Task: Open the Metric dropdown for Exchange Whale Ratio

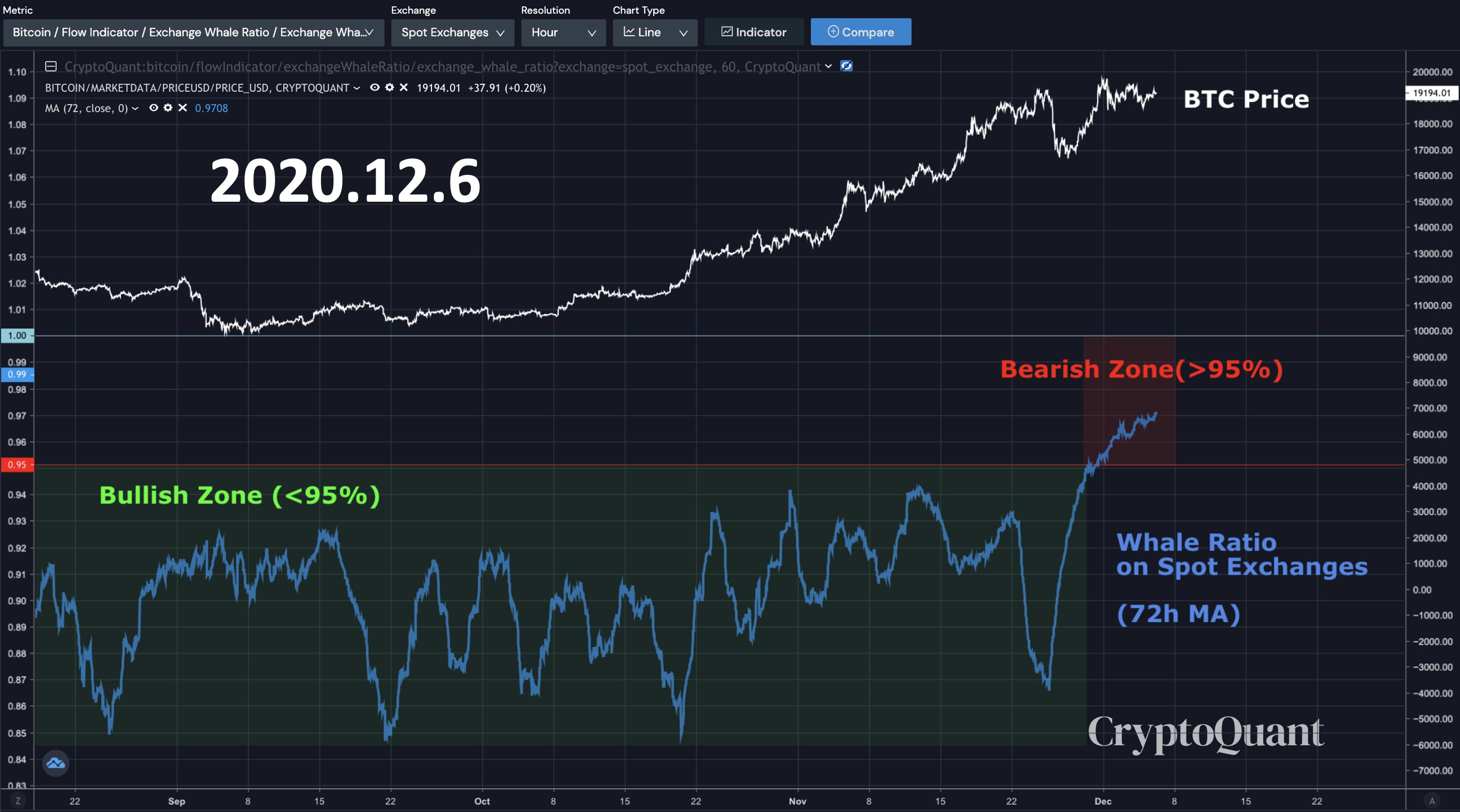Action: [x=193, y=32]
